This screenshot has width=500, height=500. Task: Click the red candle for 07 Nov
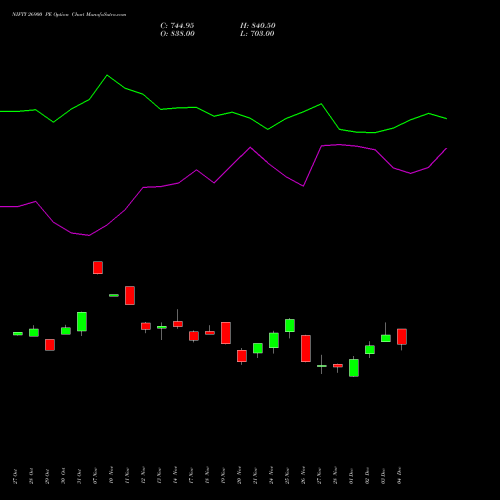tap(98, 268)
